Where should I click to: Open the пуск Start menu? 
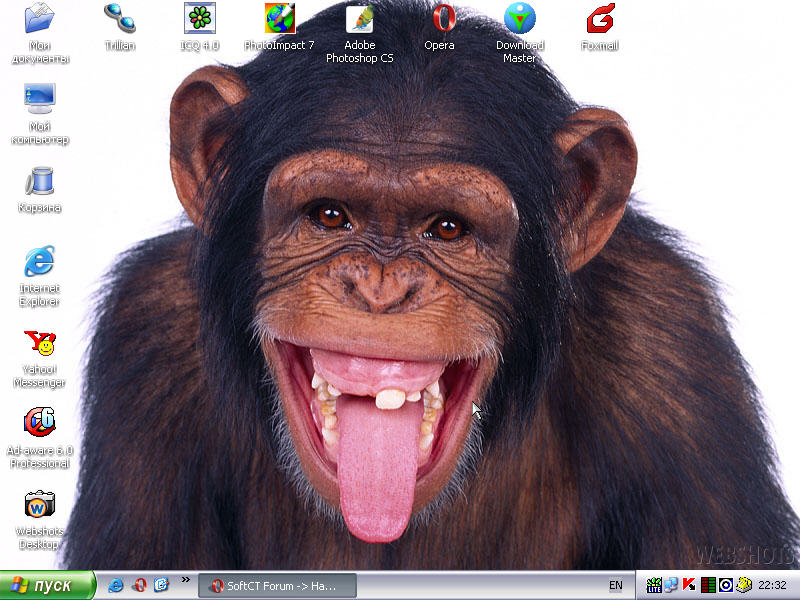(47, 586)
